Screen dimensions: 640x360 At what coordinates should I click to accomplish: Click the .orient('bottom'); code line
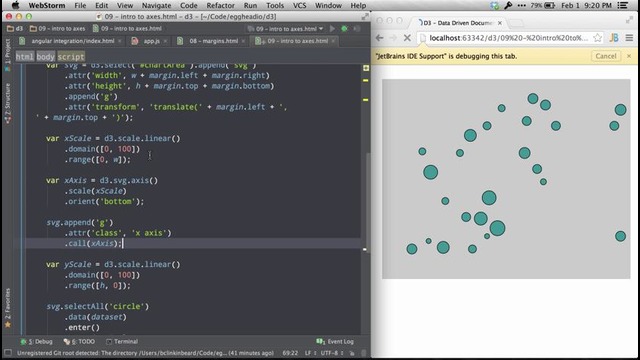pos(104,201)
